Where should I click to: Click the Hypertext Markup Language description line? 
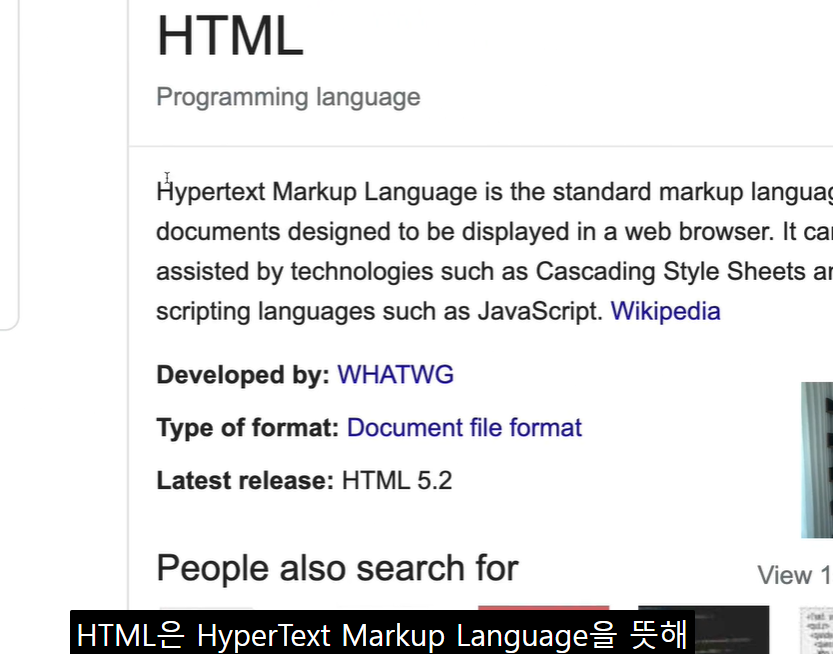click(x=495, y=192)
